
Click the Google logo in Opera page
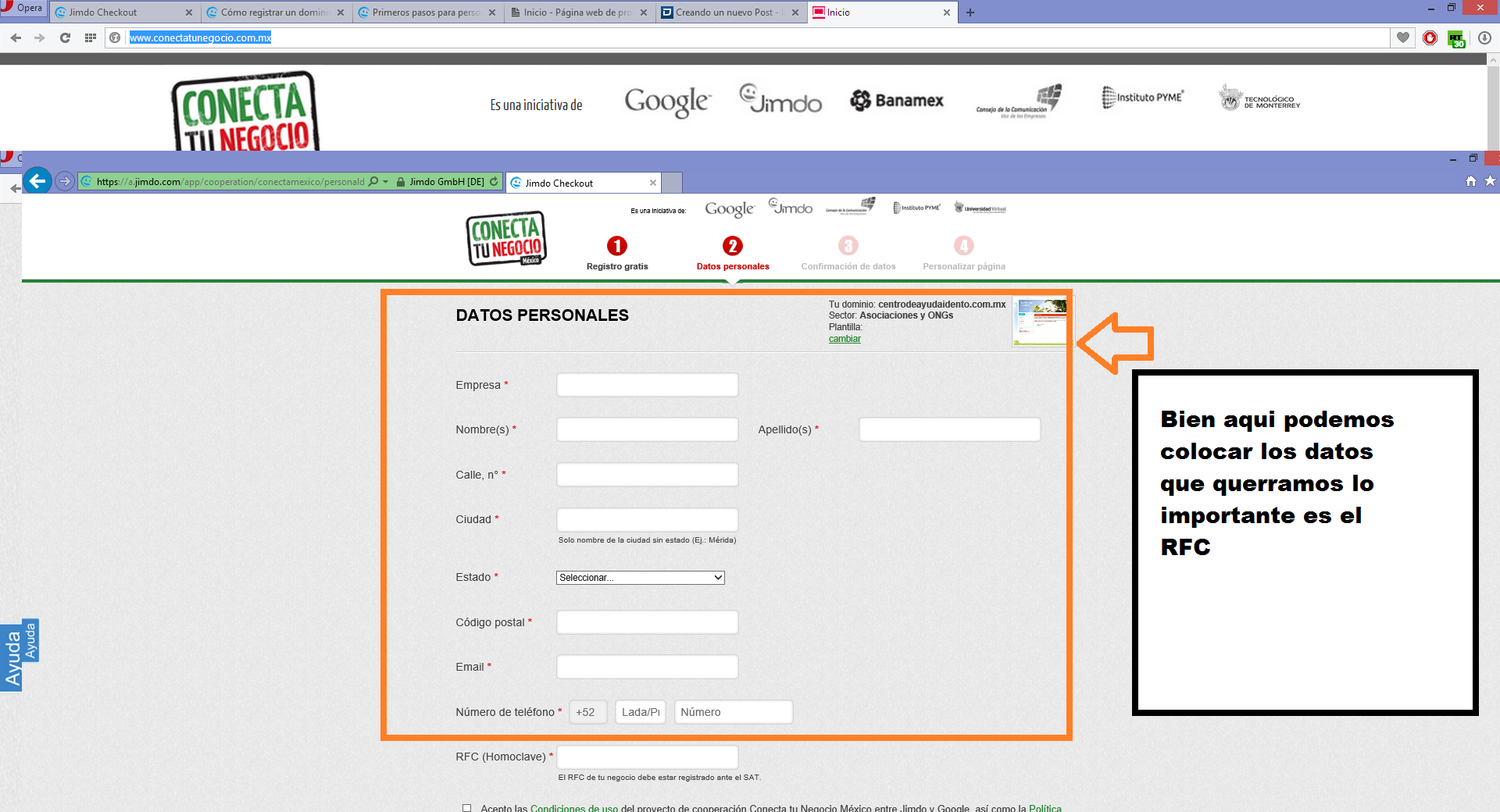pyautogui.click(x=667, y=101)
